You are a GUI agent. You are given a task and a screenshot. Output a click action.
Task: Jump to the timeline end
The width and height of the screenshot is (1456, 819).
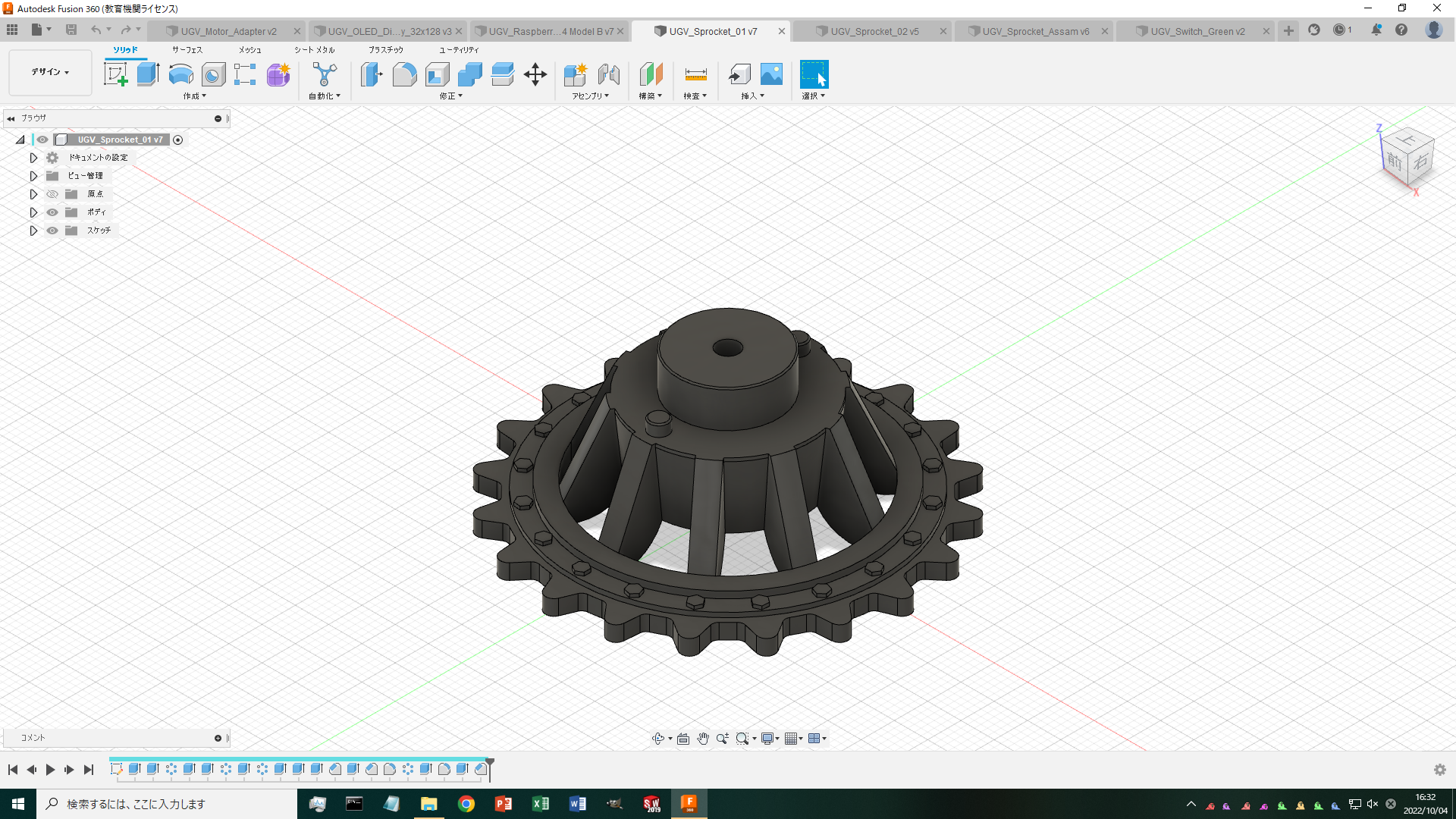pos(89,770)
